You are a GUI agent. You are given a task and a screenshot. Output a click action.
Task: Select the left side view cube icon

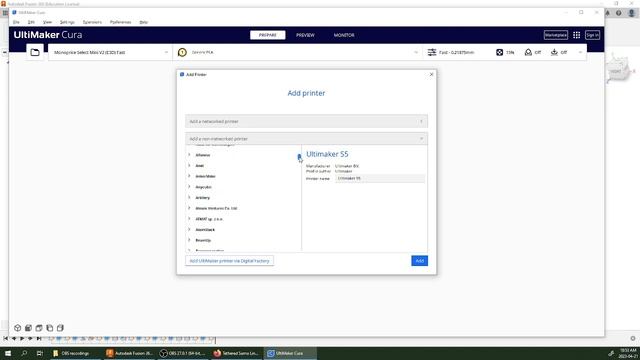49,328
